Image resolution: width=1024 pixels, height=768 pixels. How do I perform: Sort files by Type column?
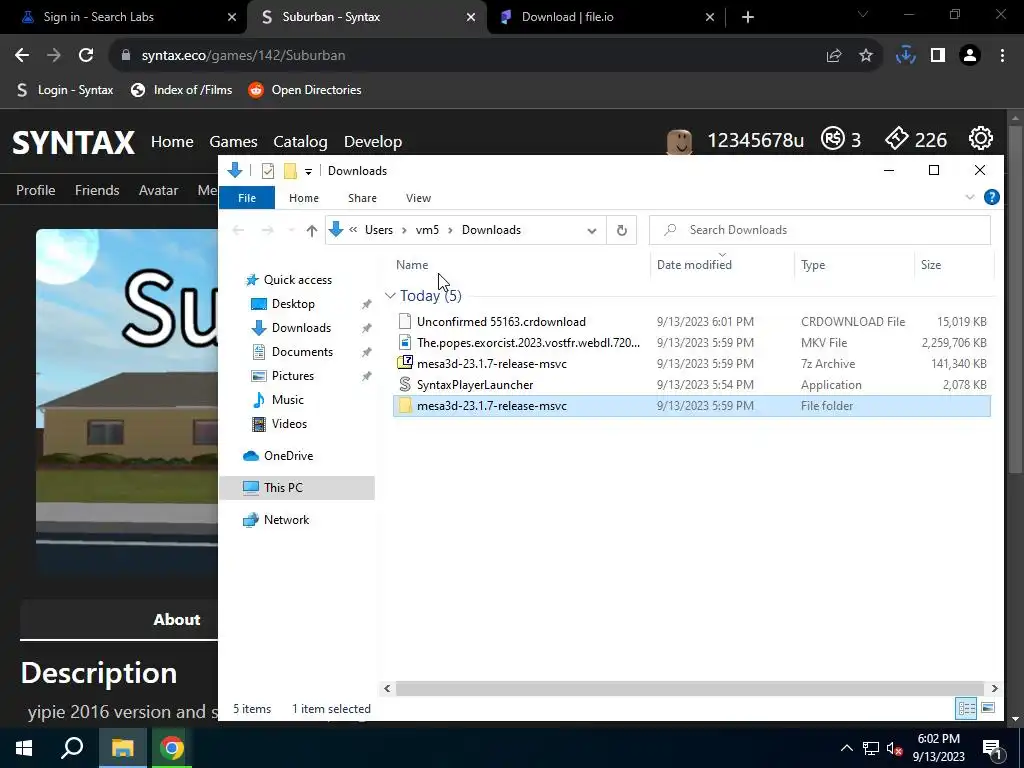(x=813, y=264)
